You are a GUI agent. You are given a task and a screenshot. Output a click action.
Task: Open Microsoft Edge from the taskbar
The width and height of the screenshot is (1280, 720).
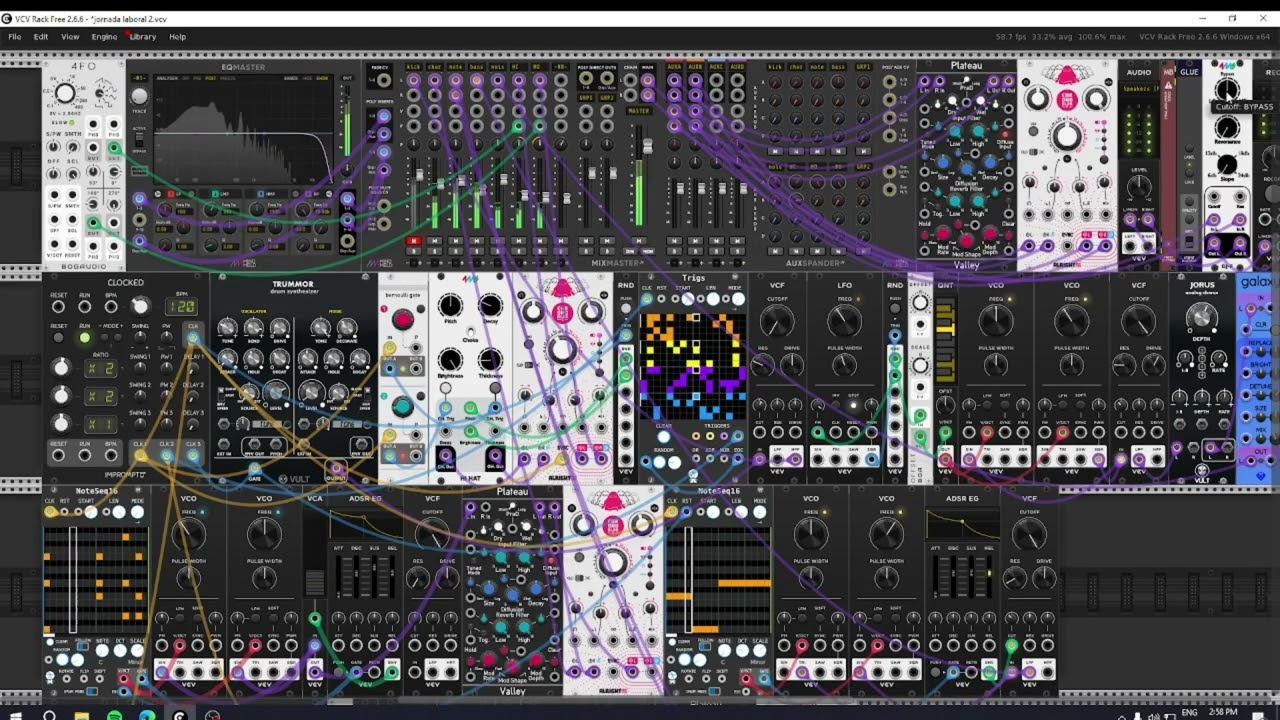(147, 714)
